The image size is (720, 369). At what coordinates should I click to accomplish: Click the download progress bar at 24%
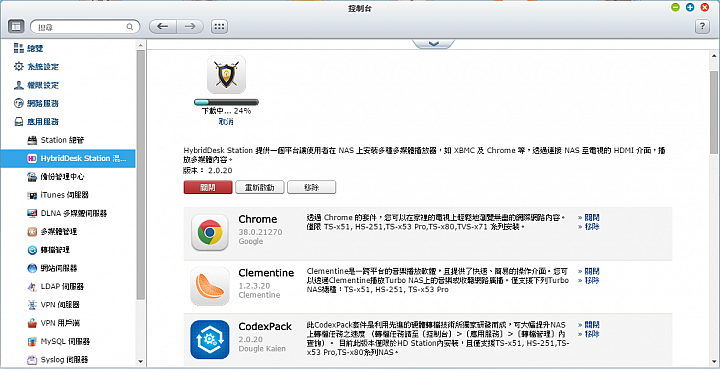tap(226, 102)
